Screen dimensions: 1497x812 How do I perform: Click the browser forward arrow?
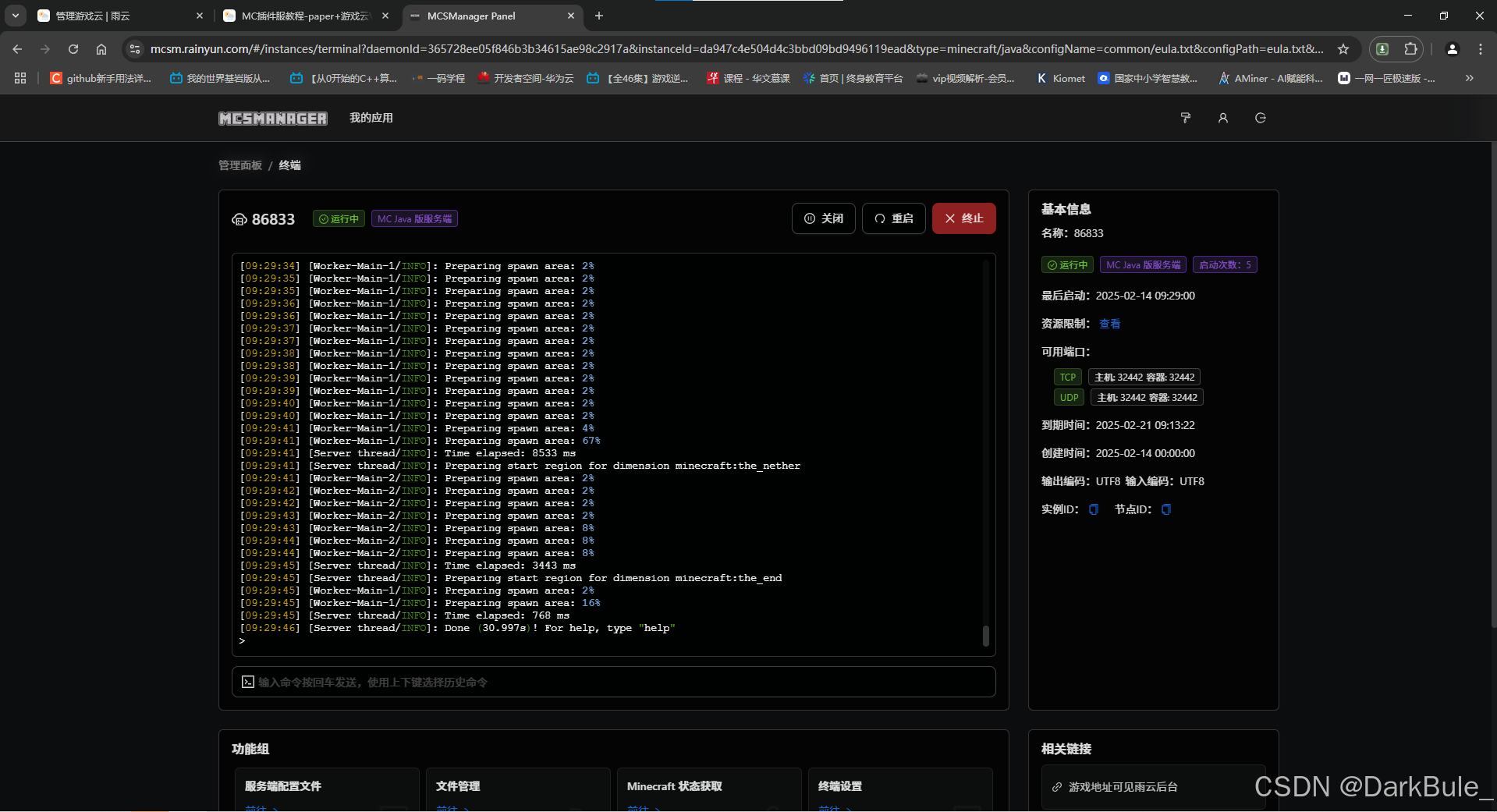tap(45, 49)
